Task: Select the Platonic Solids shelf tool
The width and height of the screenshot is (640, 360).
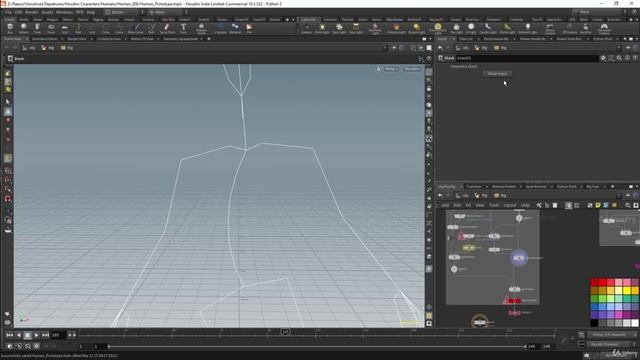Action: click(x=201, y=28)
